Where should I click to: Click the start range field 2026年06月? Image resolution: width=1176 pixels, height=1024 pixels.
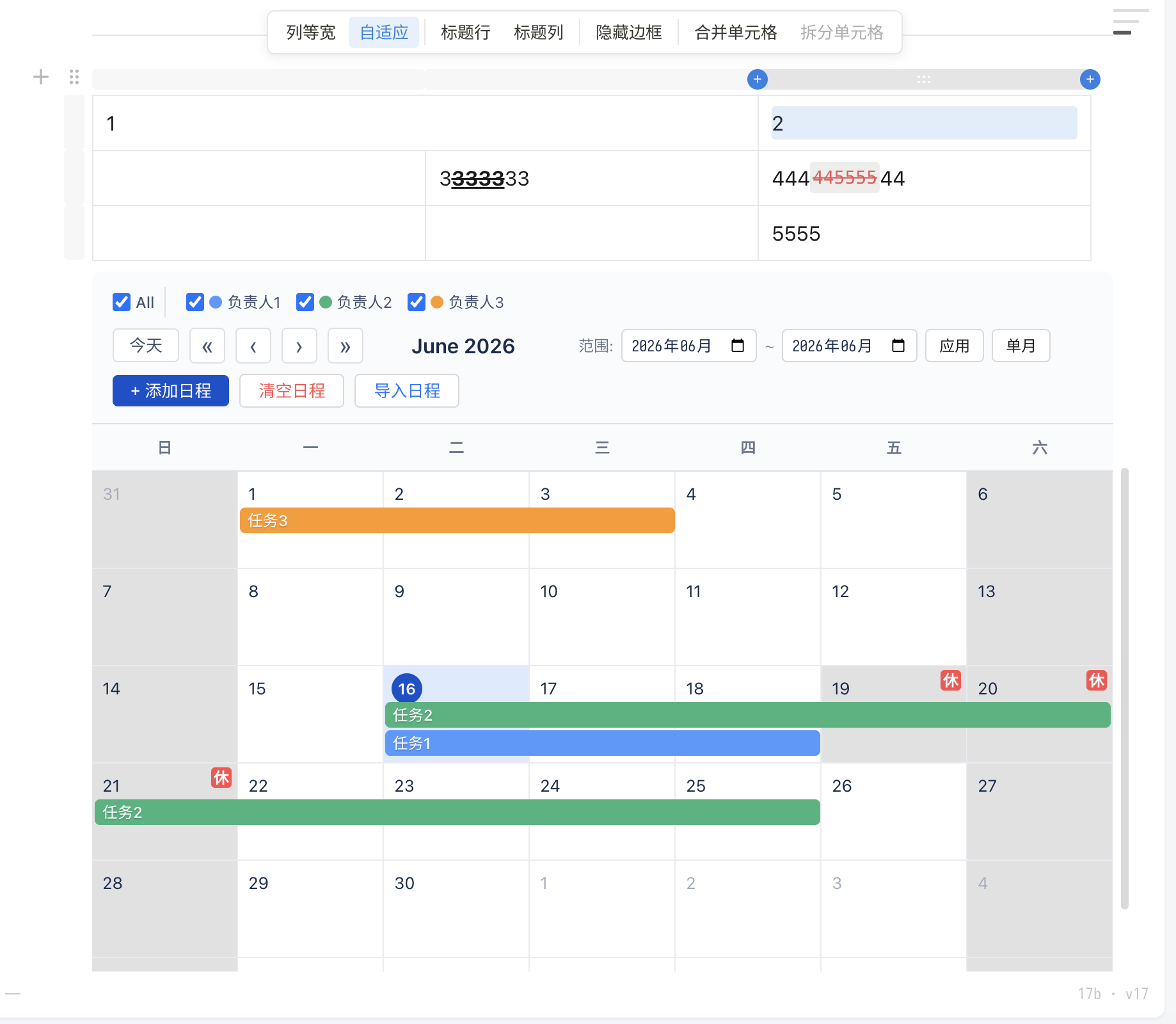tap(689, 346)
